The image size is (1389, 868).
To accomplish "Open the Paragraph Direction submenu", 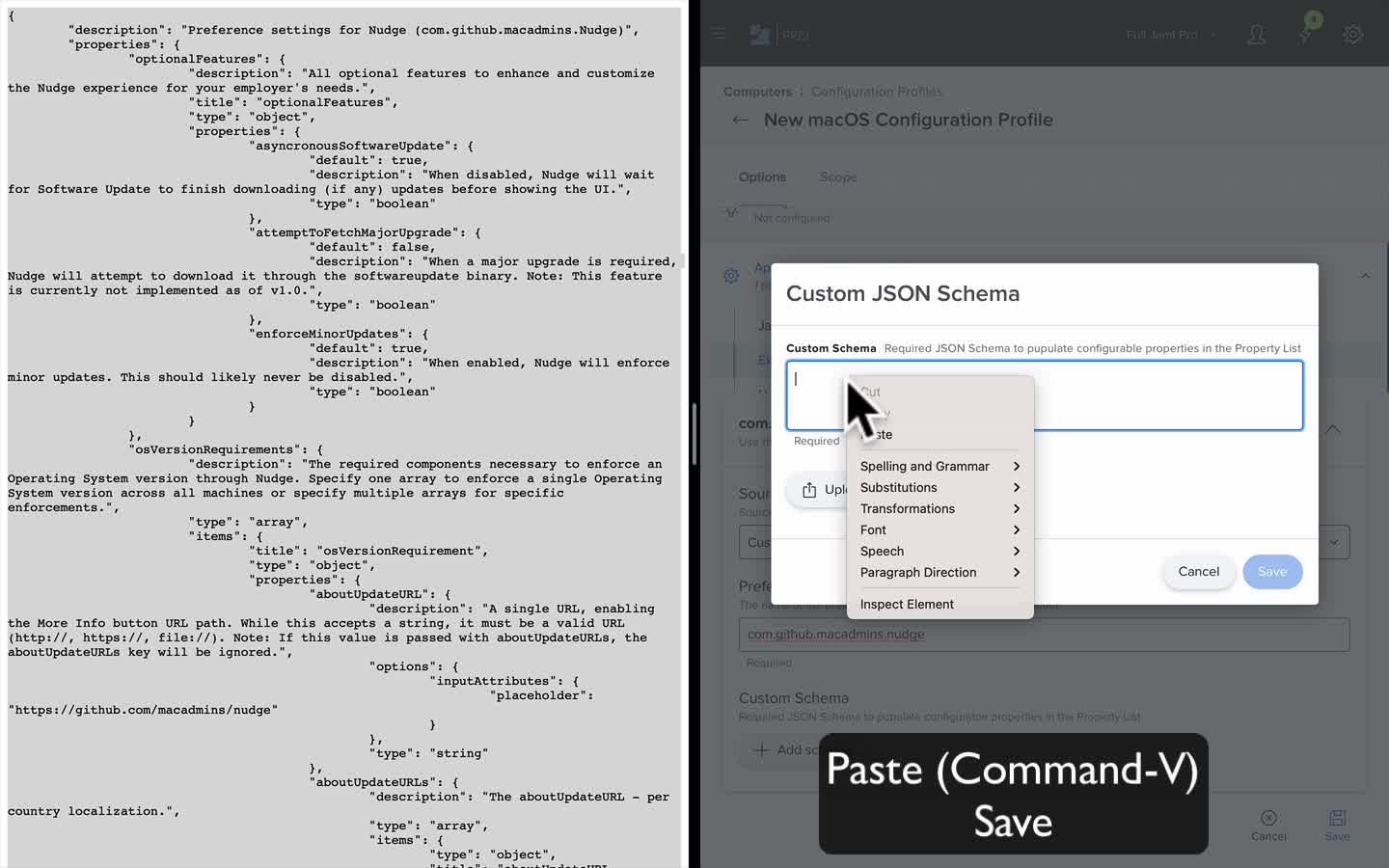I will coord(940,572).
